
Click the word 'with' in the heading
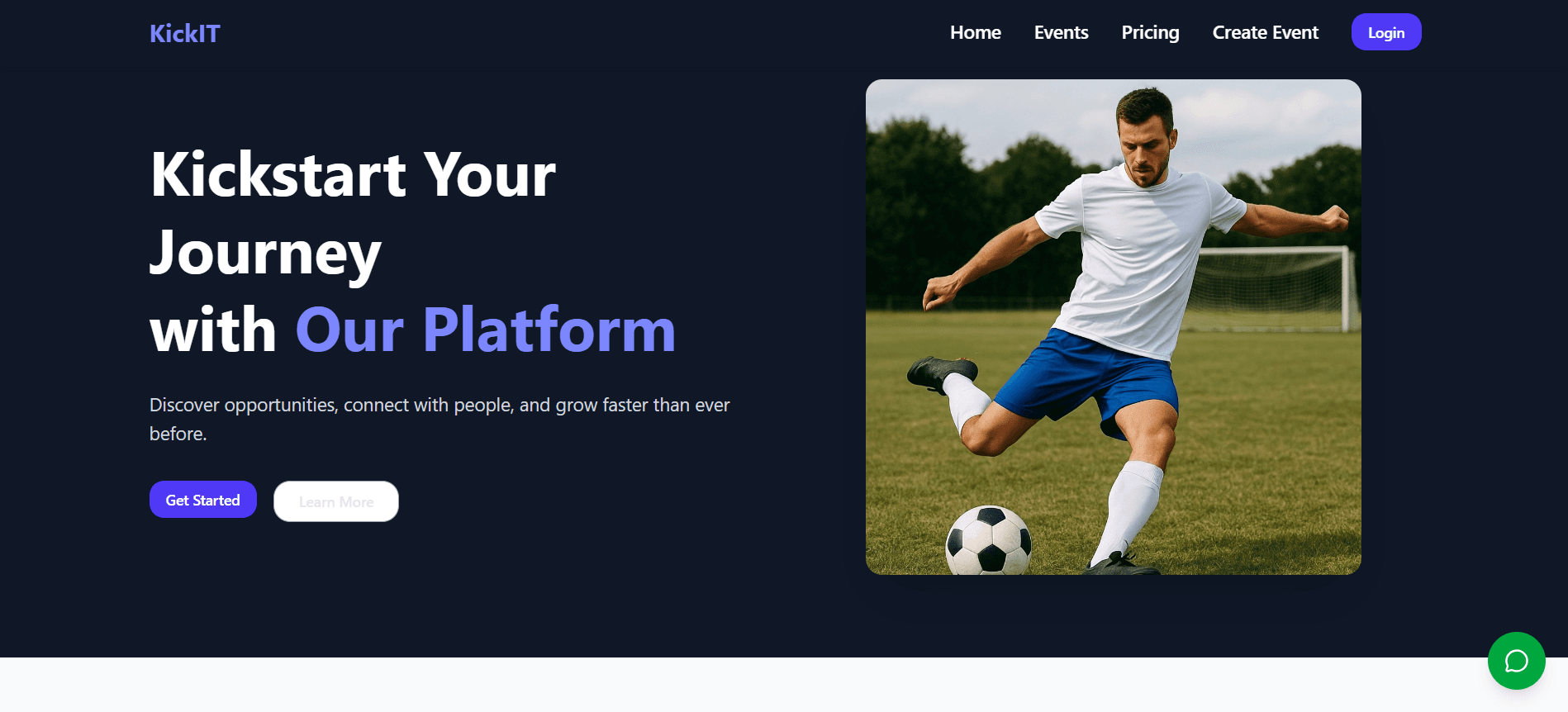213,330
